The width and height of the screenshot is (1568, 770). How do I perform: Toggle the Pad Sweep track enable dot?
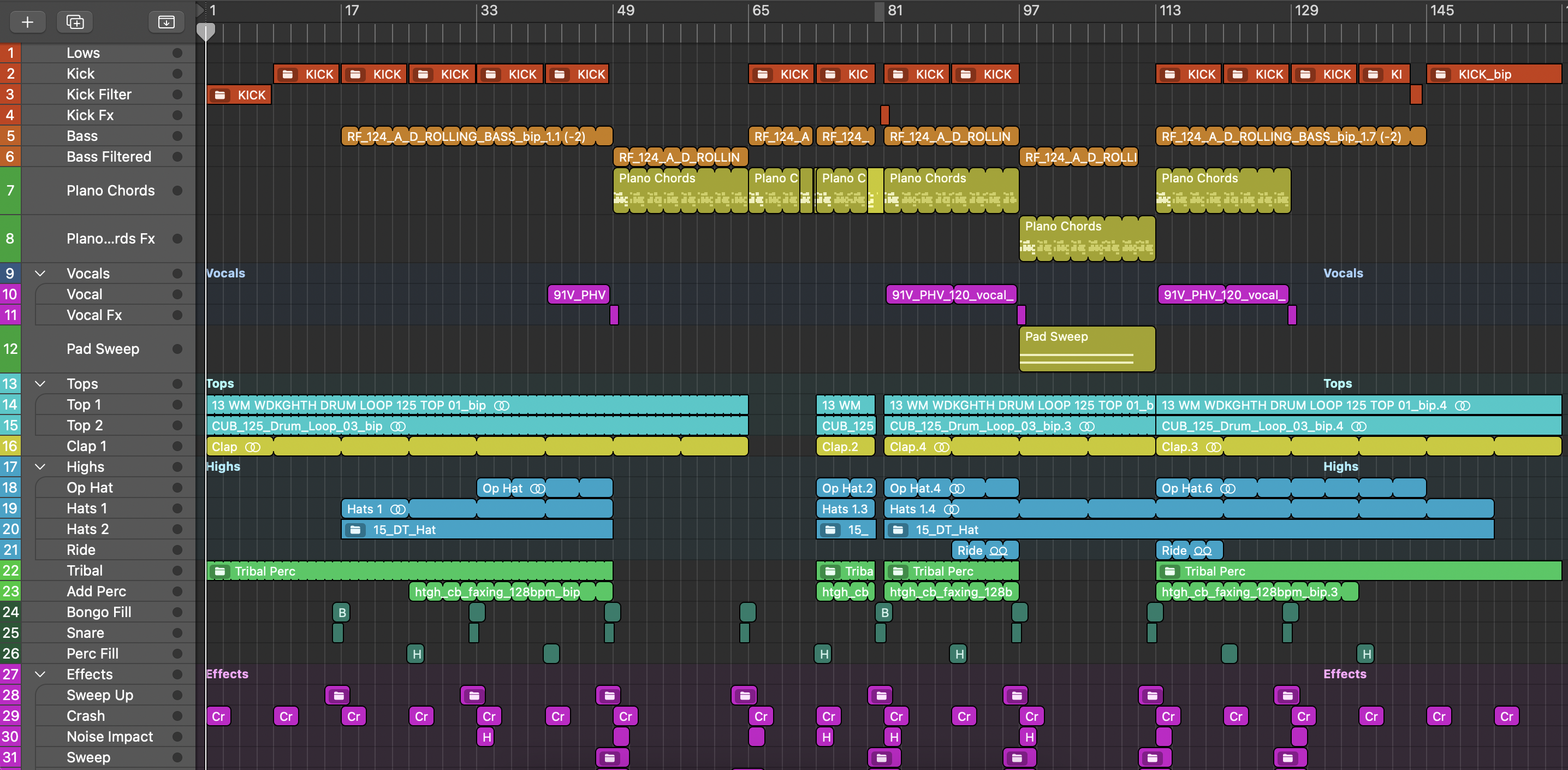177,349
